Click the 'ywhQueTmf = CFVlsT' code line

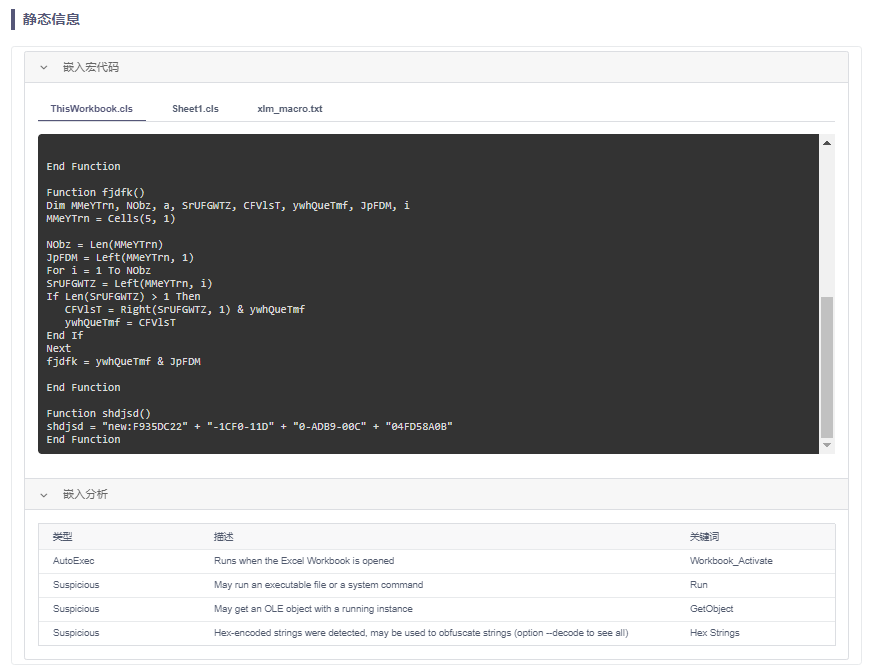[x=120, y=323]
